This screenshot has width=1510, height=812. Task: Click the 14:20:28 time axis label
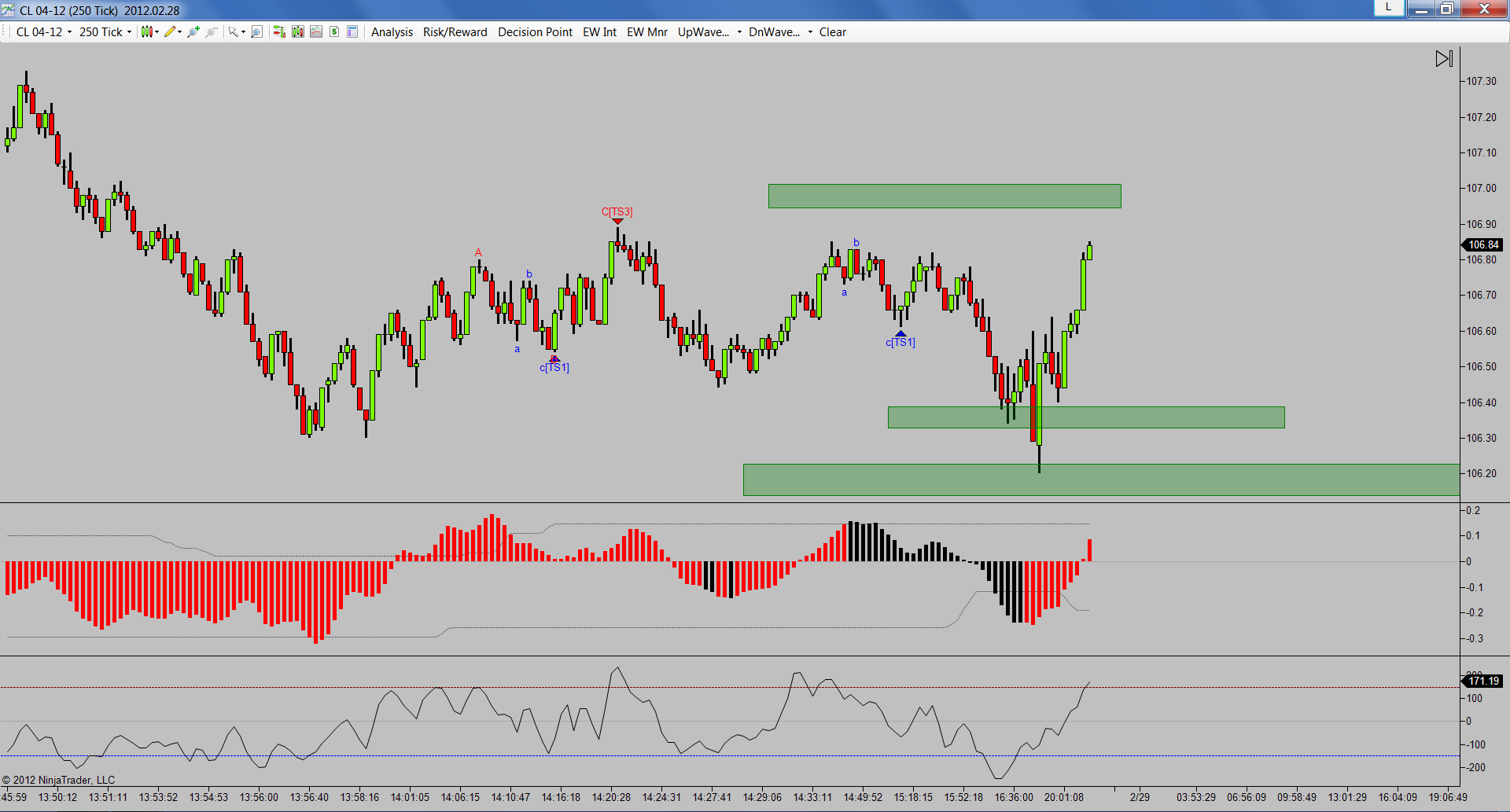(611, 797)
